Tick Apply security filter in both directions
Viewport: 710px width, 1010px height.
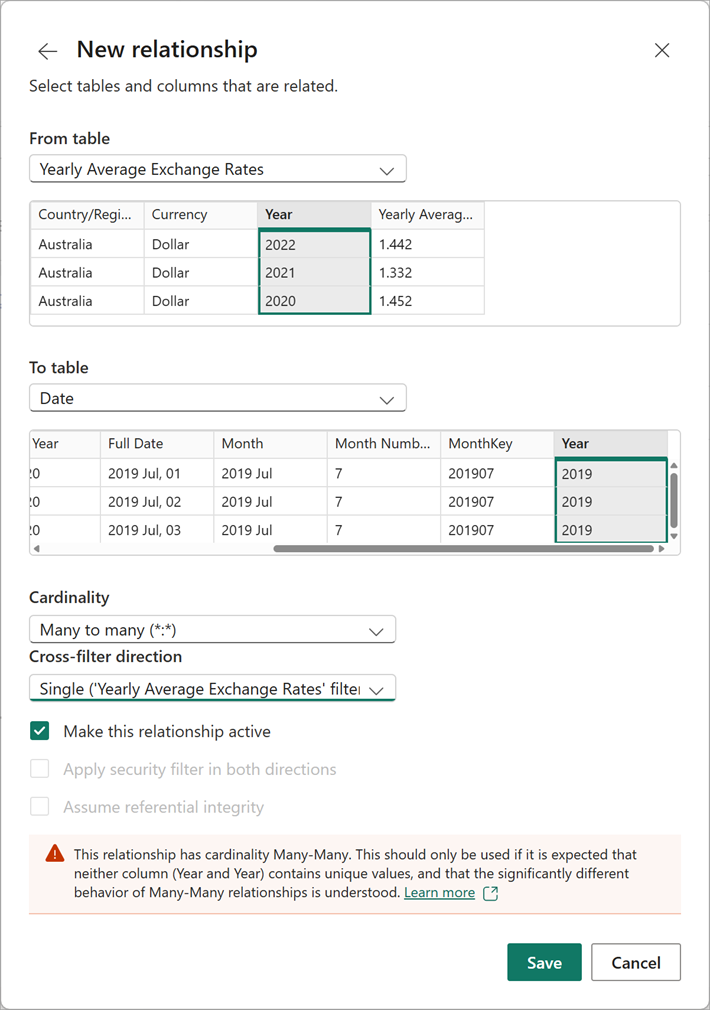pos(40,769)
